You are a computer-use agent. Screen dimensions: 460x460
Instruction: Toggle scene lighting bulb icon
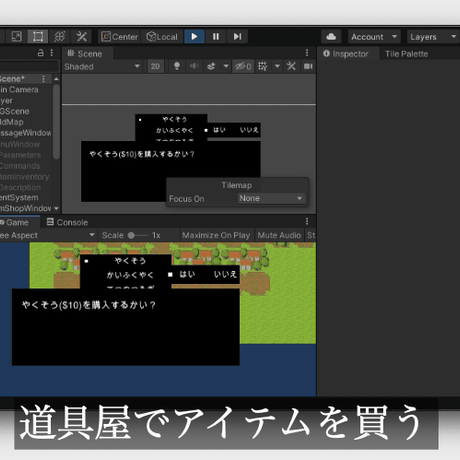(177, 66)
